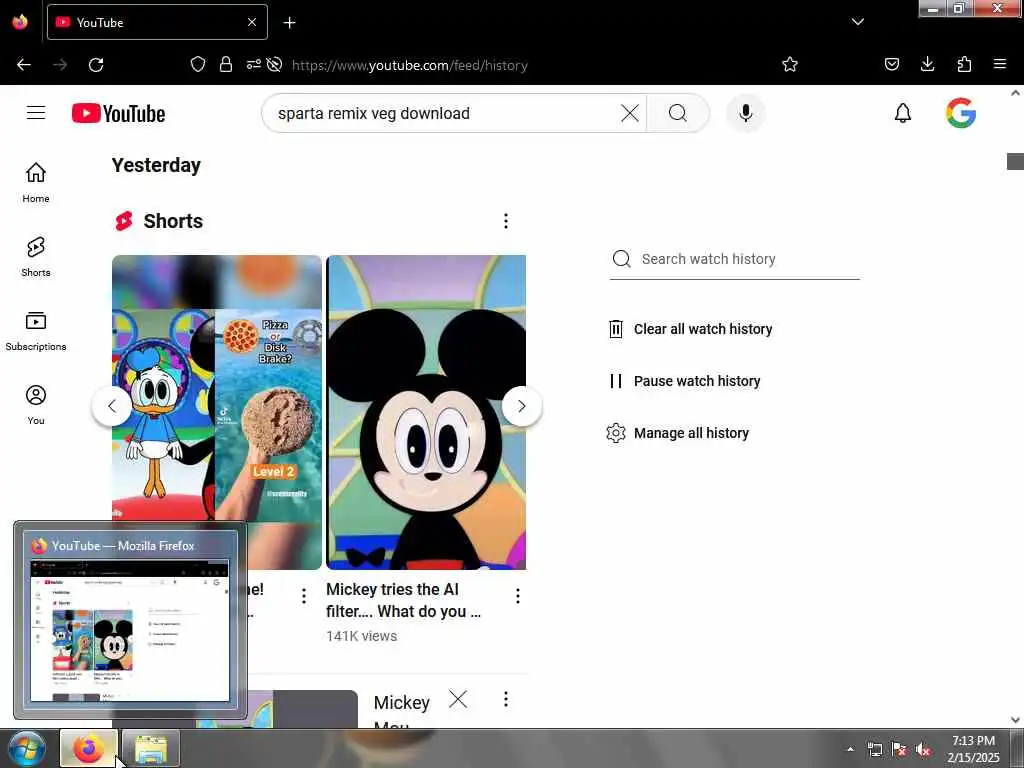
Task: Open the Donald Duck pizza short thumbnail
Action: 217,388
